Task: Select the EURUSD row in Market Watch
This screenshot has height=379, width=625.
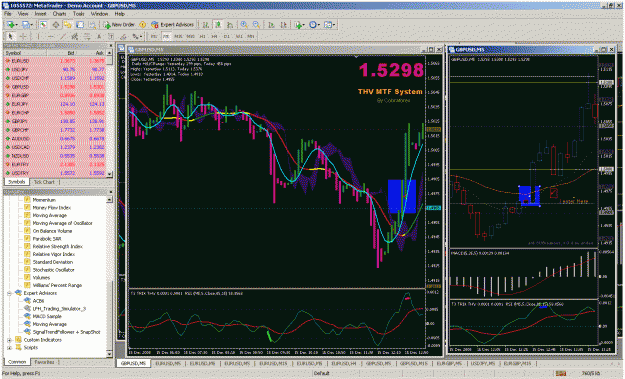Action: (55, 61)
